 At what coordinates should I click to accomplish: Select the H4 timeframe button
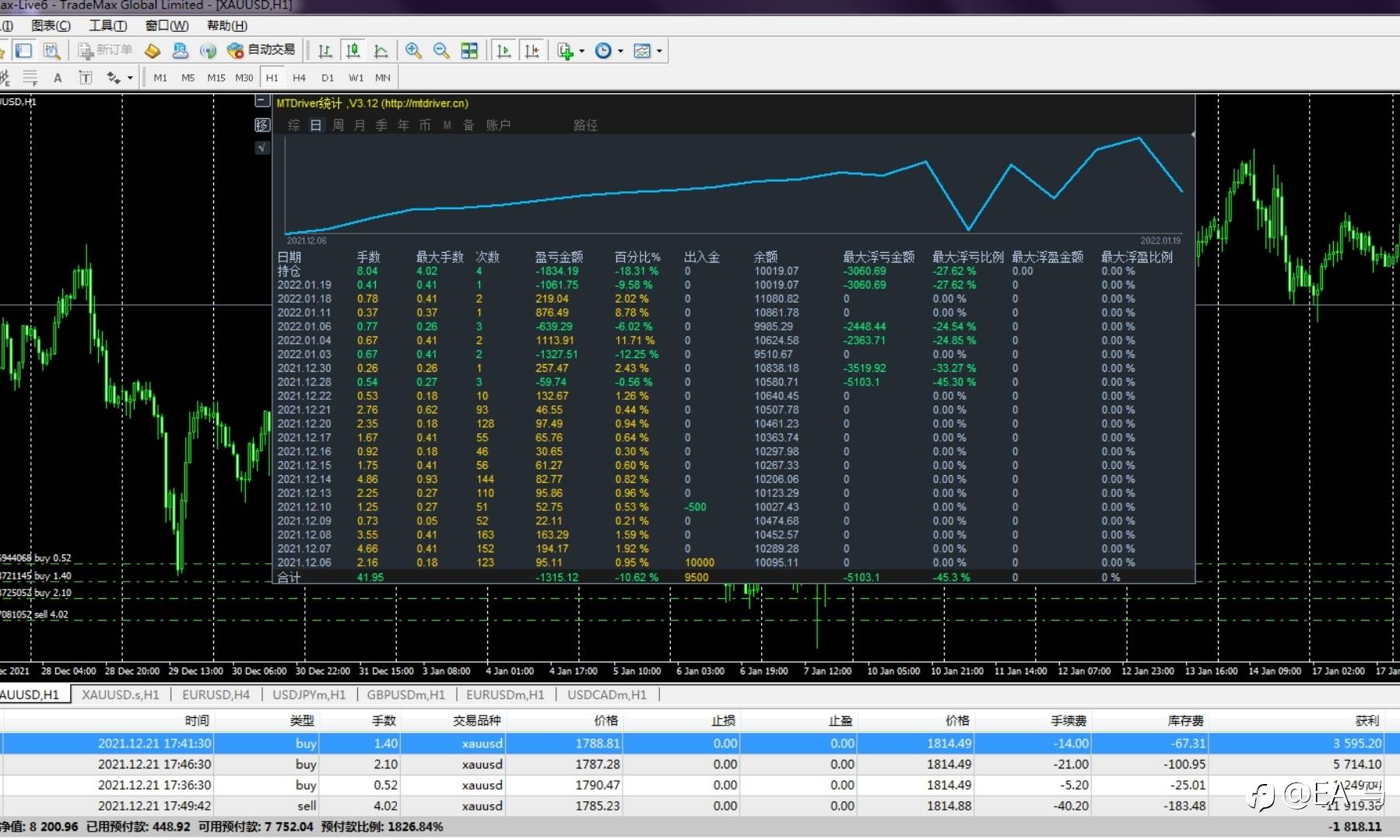click(x=299, y=78)
